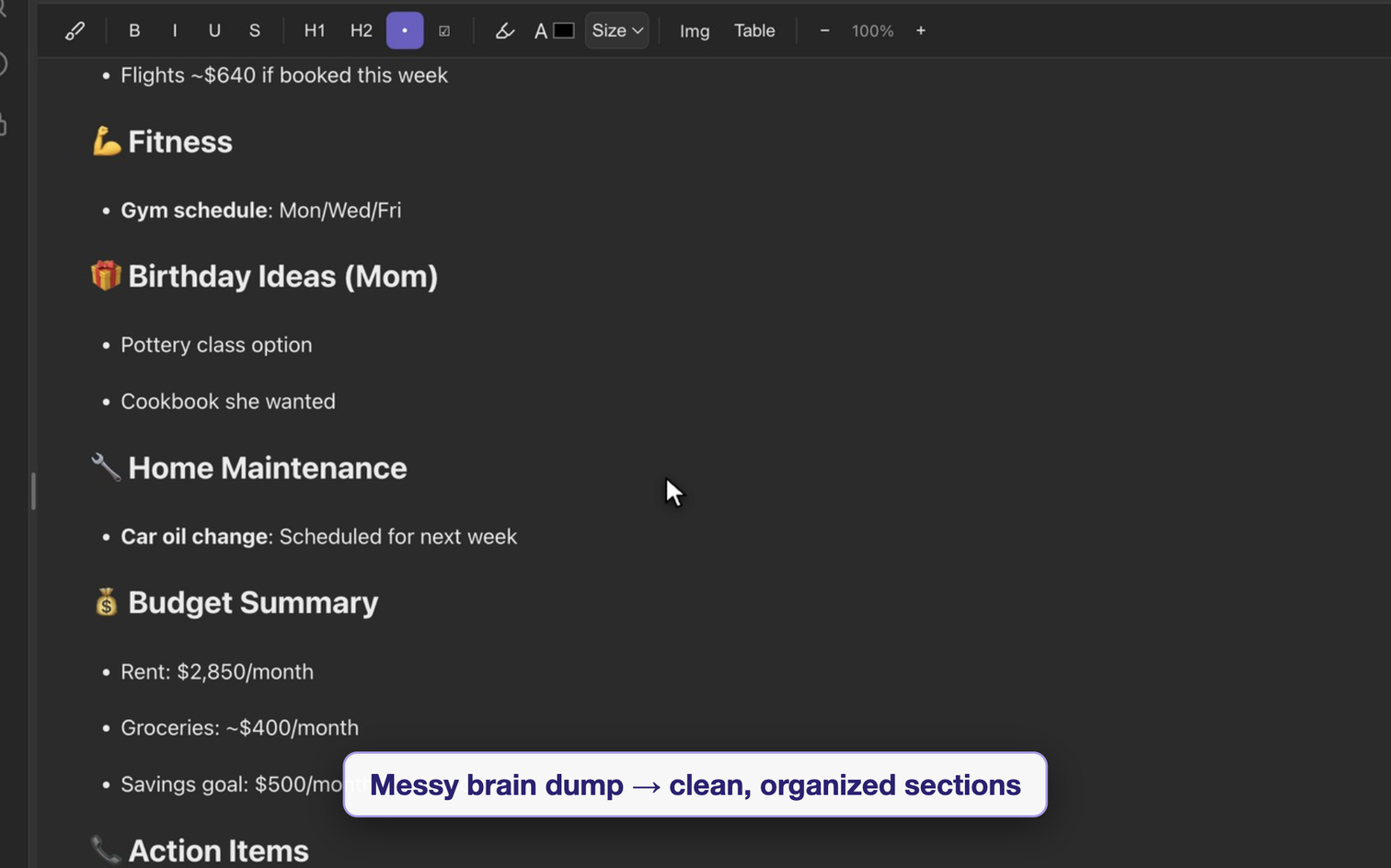Click the "Gym schedule: Mon/Wed/Fri" bullet
Screen dimensions: 1391x868
pos(261,210)
